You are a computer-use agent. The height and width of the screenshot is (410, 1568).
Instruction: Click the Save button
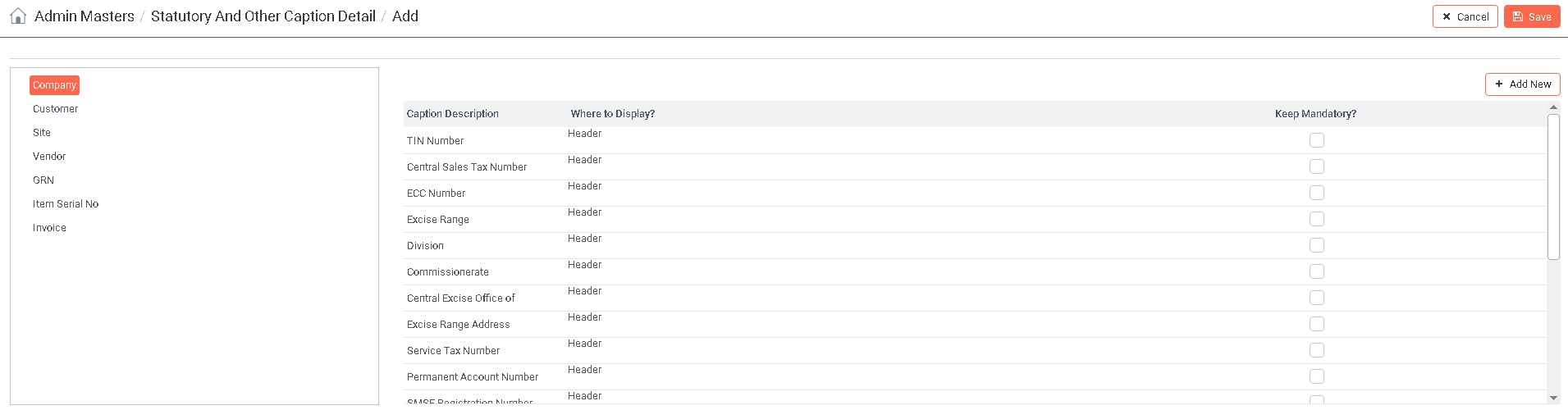[1531, 16]
